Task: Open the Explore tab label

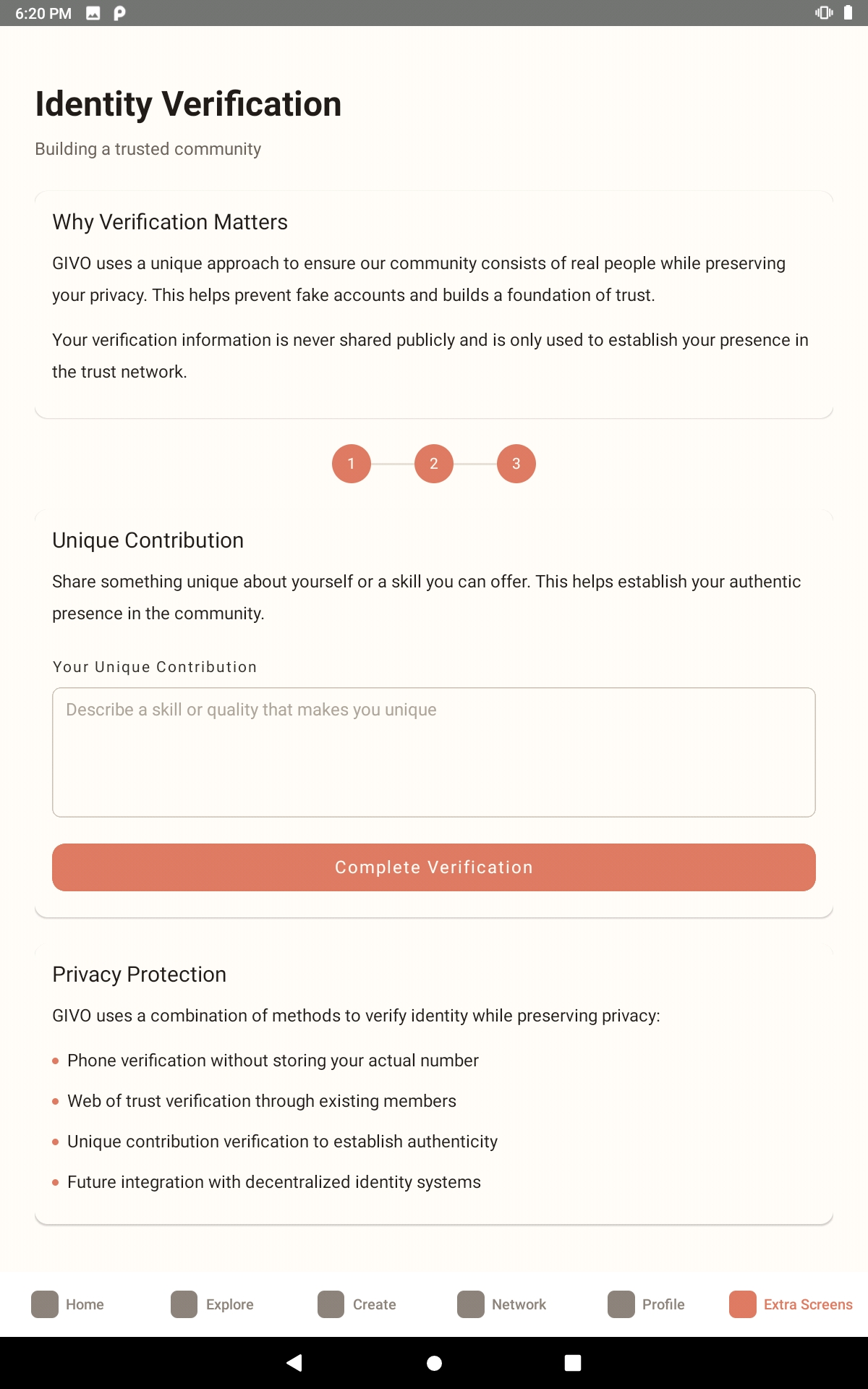Action: pyautogui.click(x=229, y=1304)
